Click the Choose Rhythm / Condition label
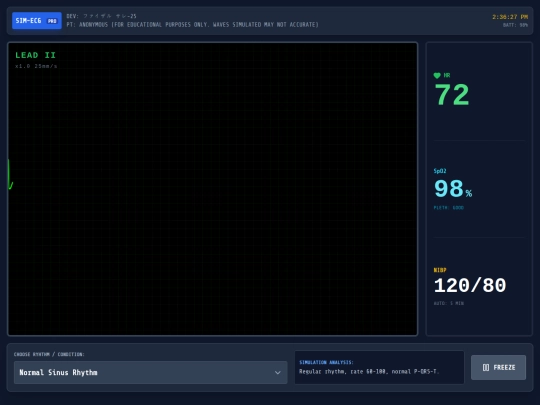The image size is (540, 405). point(49,354)
